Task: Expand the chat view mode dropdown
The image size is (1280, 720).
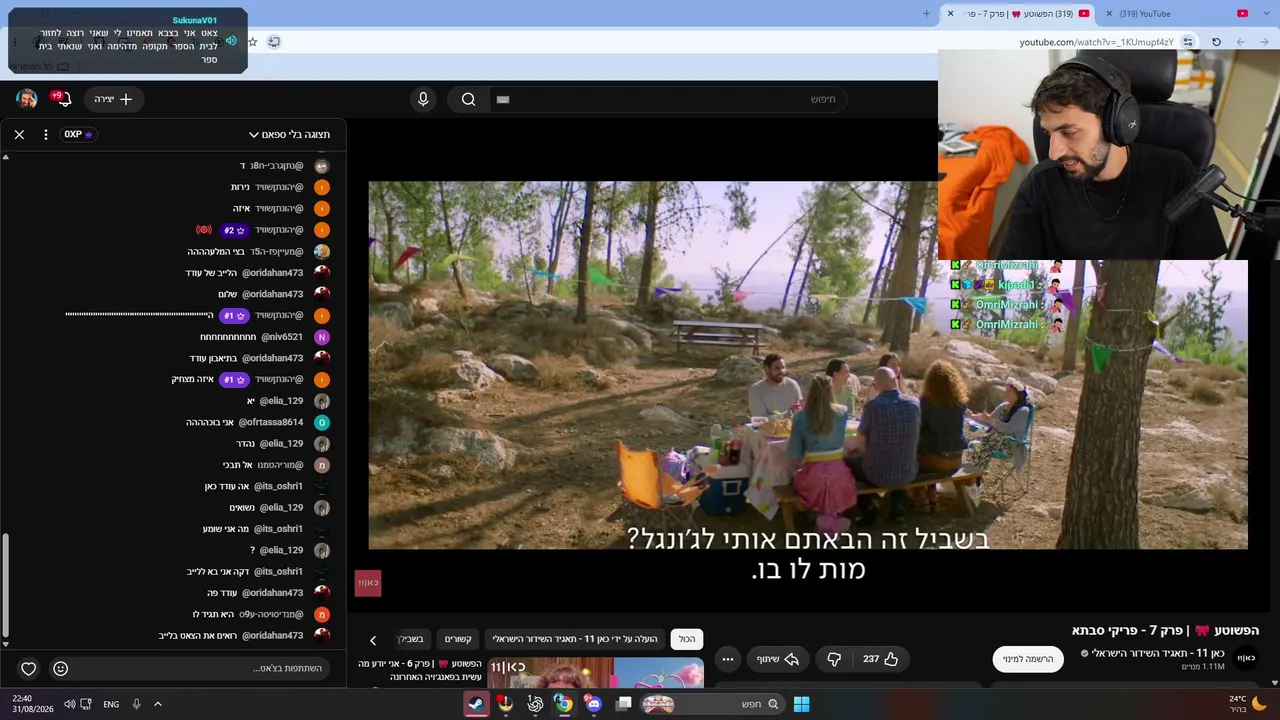Action: click(x=290, y=134)
